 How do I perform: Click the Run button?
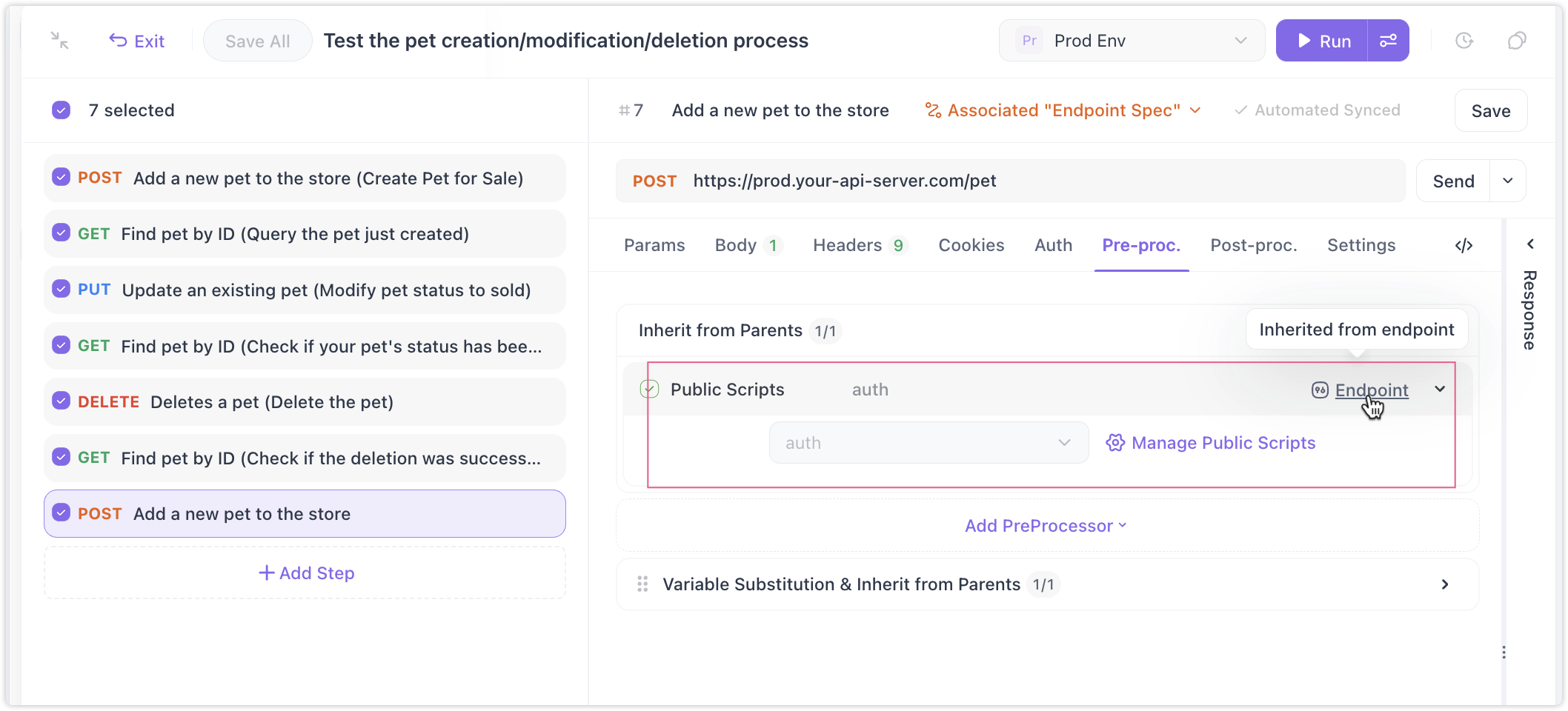tap(1323, 41)
